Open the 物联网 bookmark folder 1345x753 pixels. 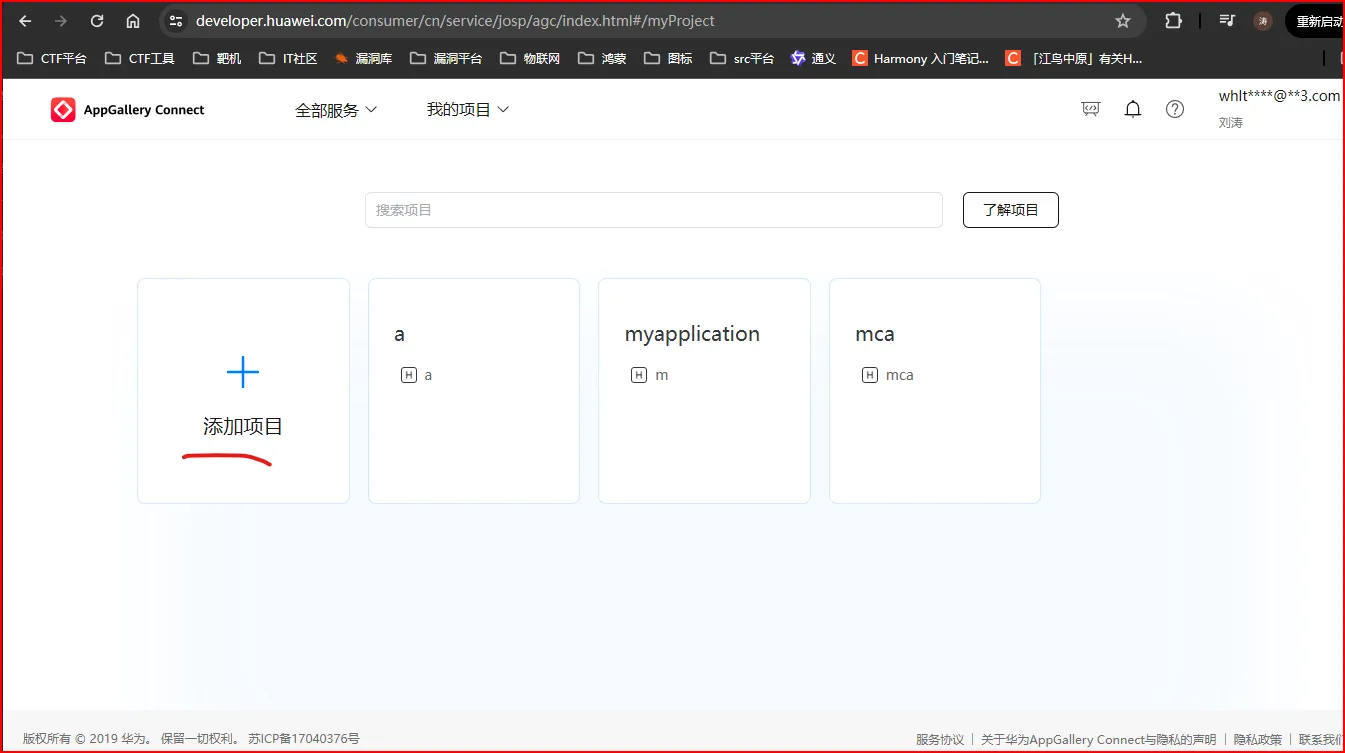[x=530, y=59]
